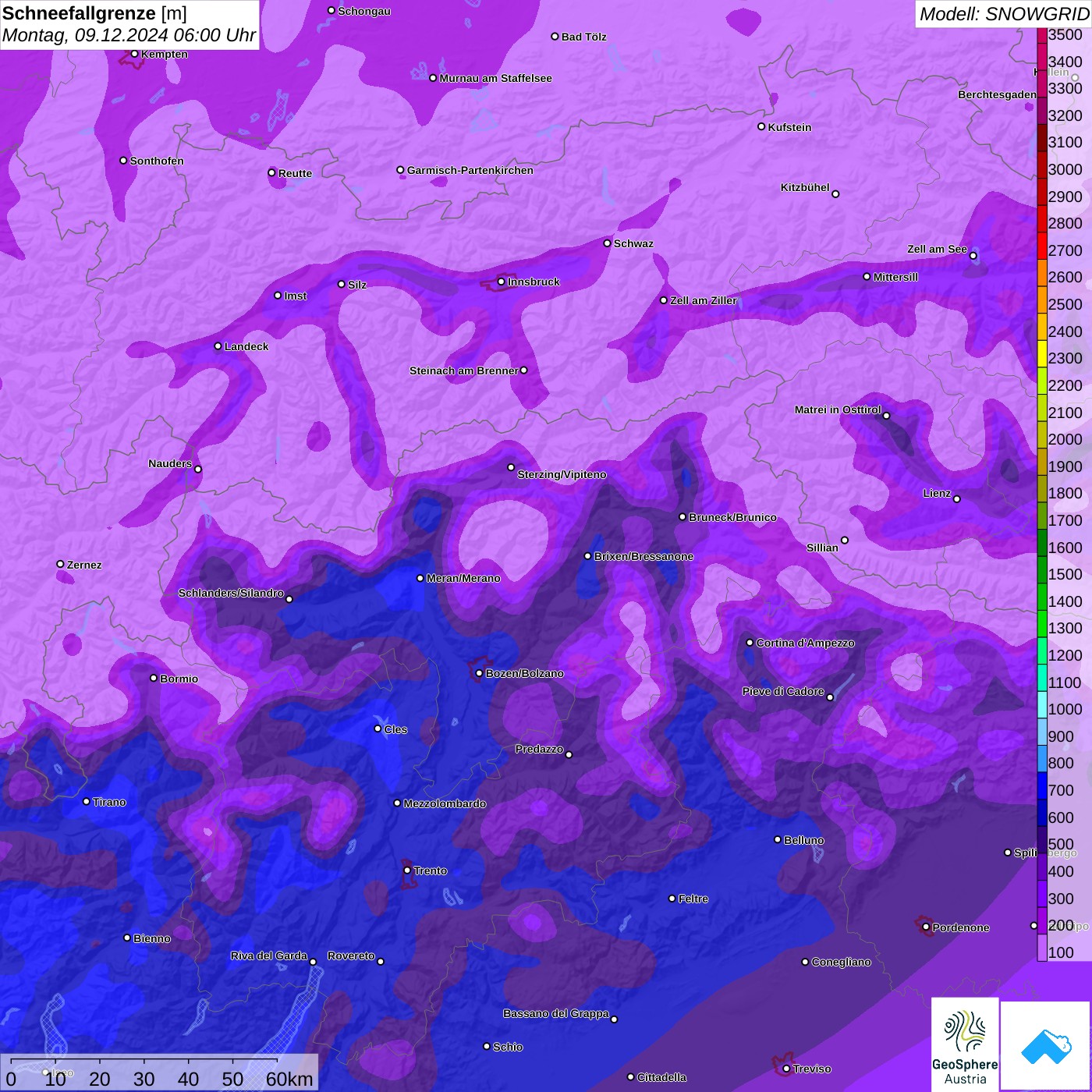
Task: Click the Schio marker dot
Action: pyautogui.click(x=487, y=1047)
